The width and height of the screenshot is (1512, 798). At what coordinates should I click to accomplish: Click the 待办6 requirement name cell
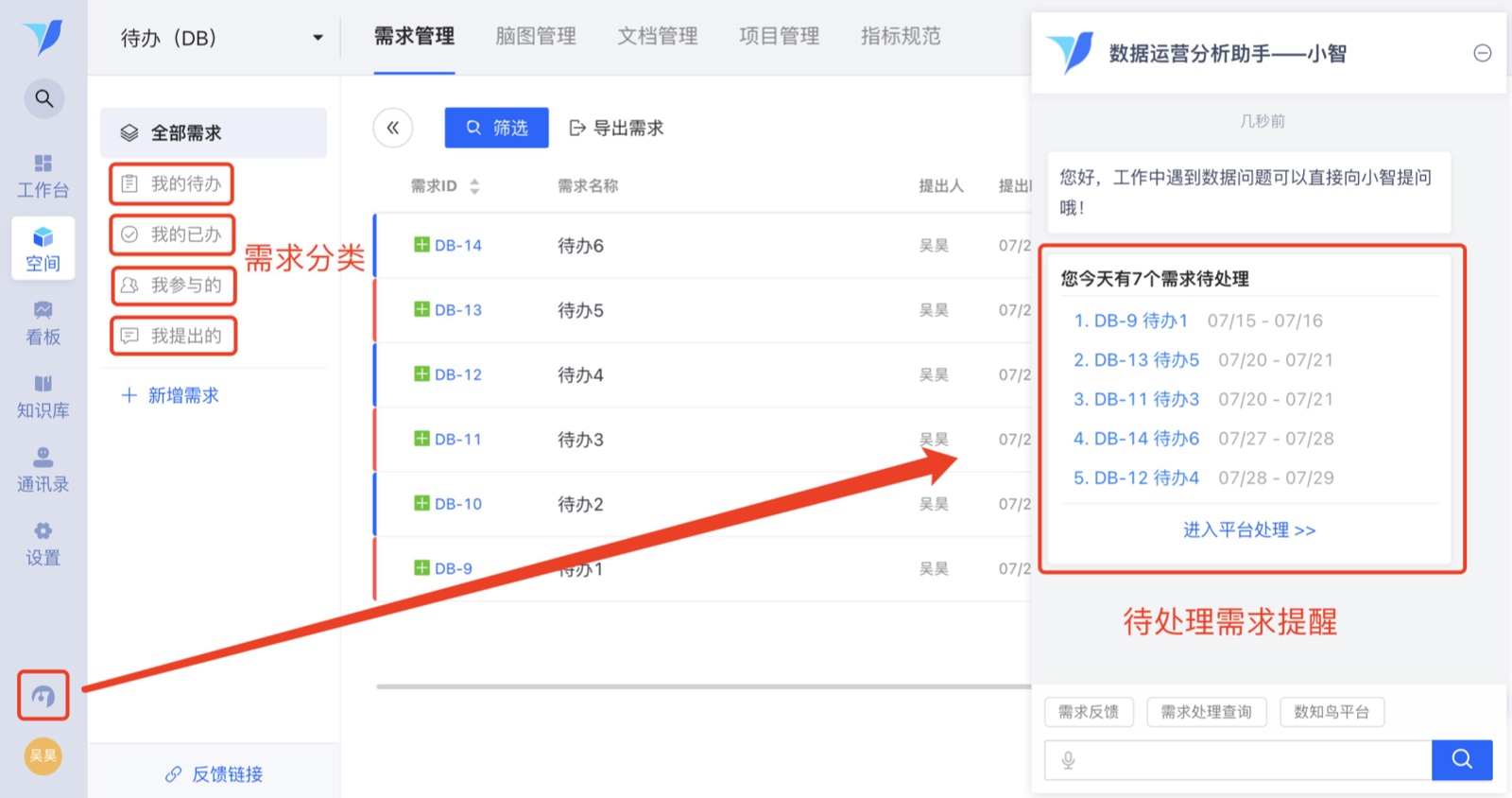[580, 246]
